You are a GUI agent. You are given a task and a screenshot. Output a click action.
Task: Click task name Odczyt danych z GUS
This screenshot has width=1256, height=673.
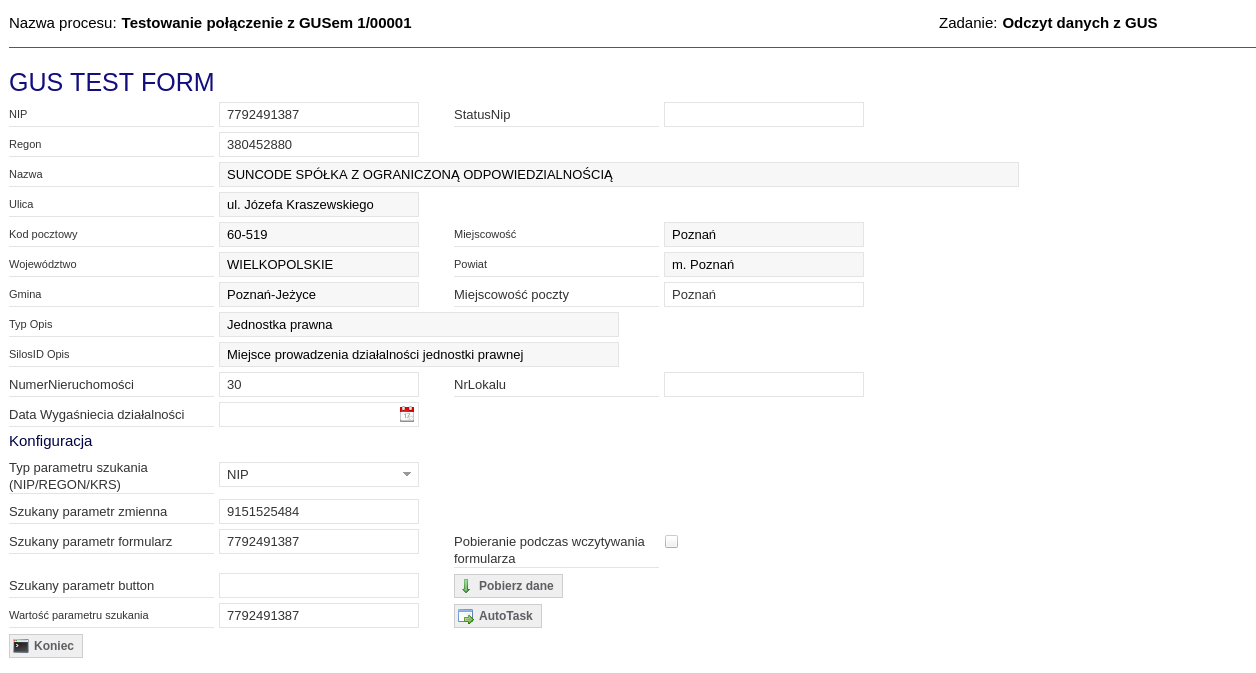click(1080, 22)
